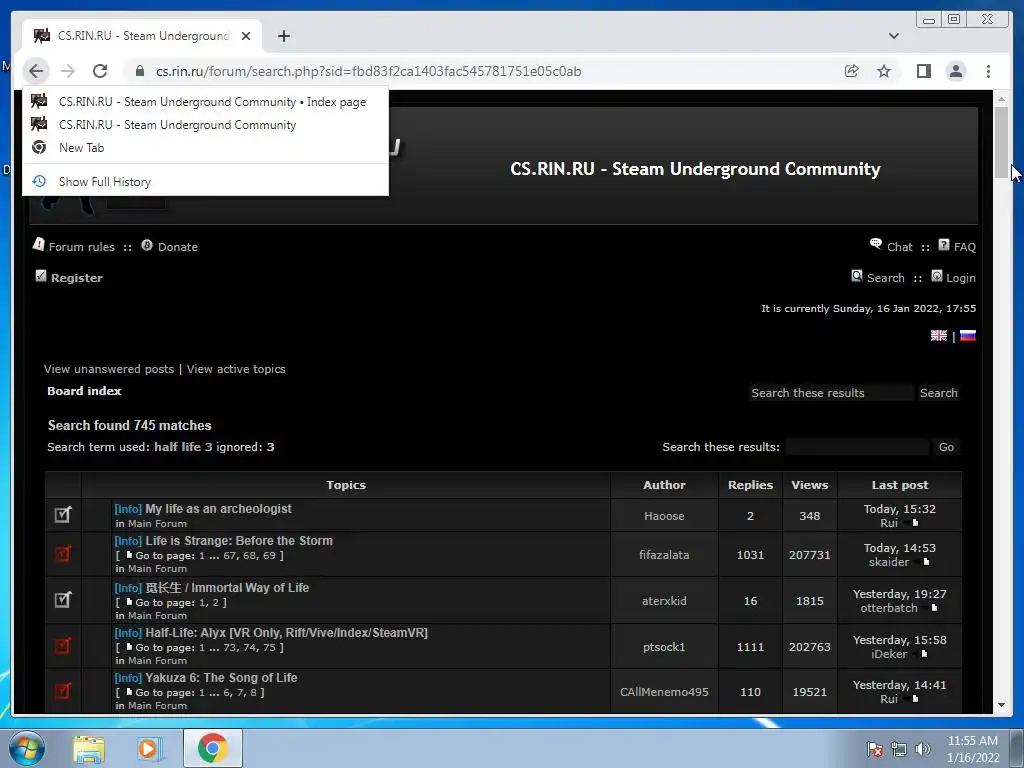Viewport: 1024px width, 768px height.
Task: Click red topic icon for Half-Life: Alyx row
Action: click(63, 646)
